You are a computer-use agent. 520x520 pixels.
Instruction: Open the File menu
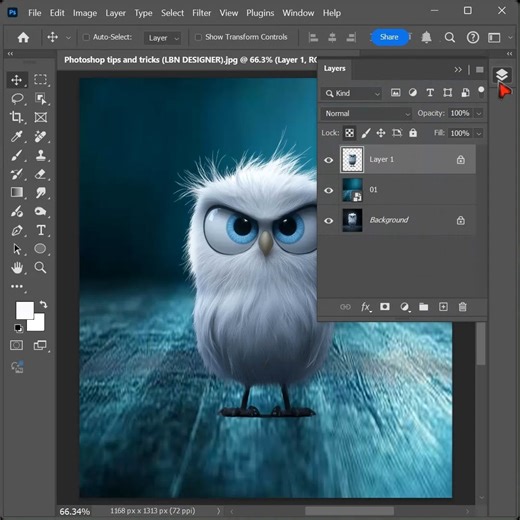[x=35, y=13]
